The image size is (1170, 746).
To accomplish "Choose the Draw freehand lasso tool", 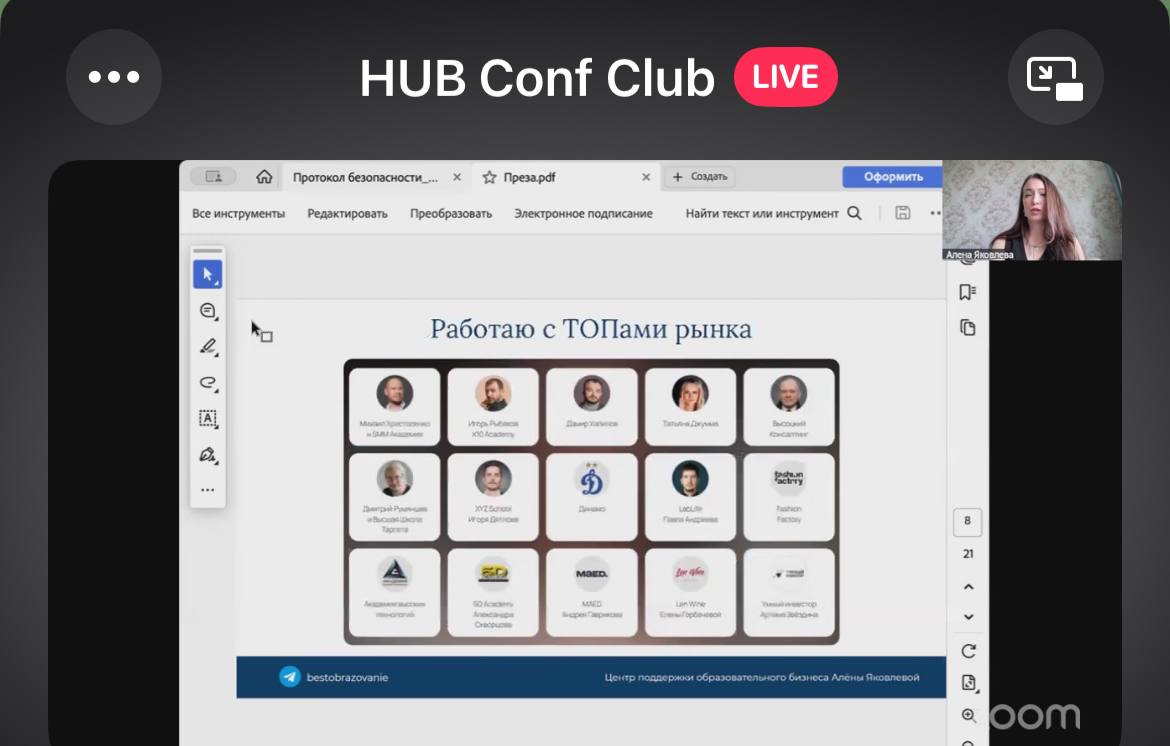I will tap(207, 383).
